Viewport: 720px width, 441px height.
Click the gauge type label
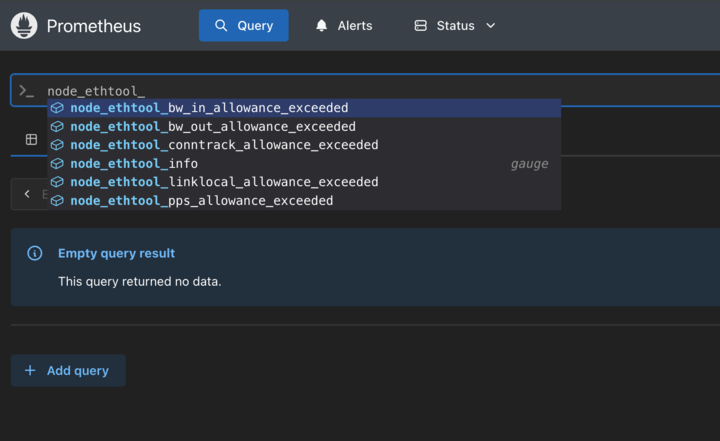point(529,164)
